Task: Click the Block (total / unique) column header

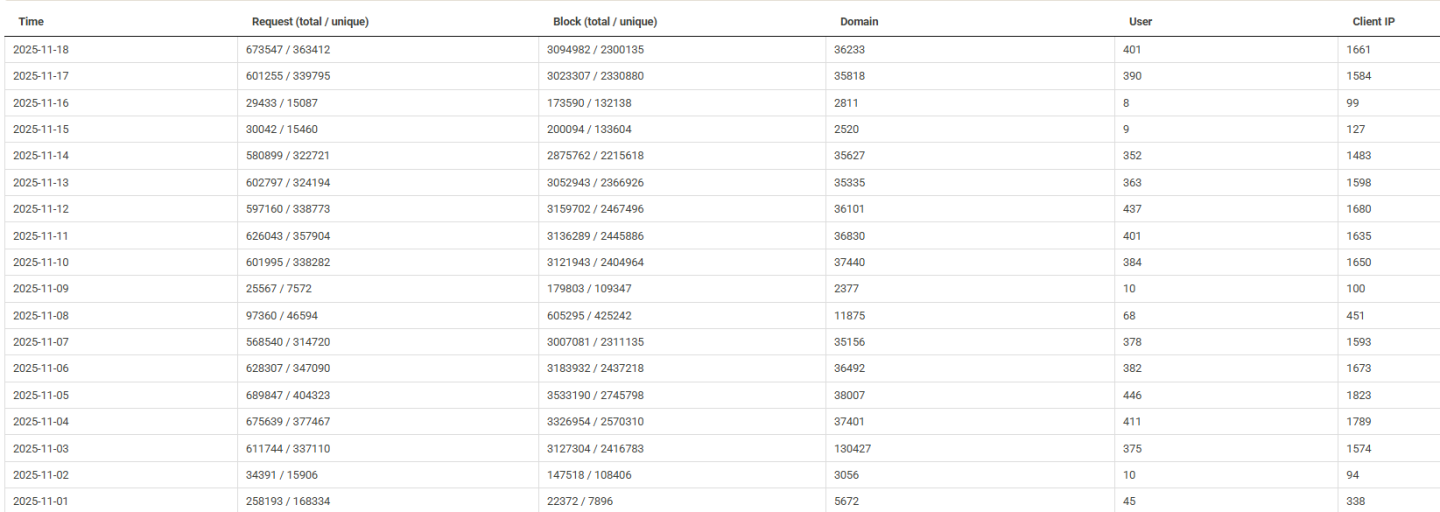Action: 605,21
